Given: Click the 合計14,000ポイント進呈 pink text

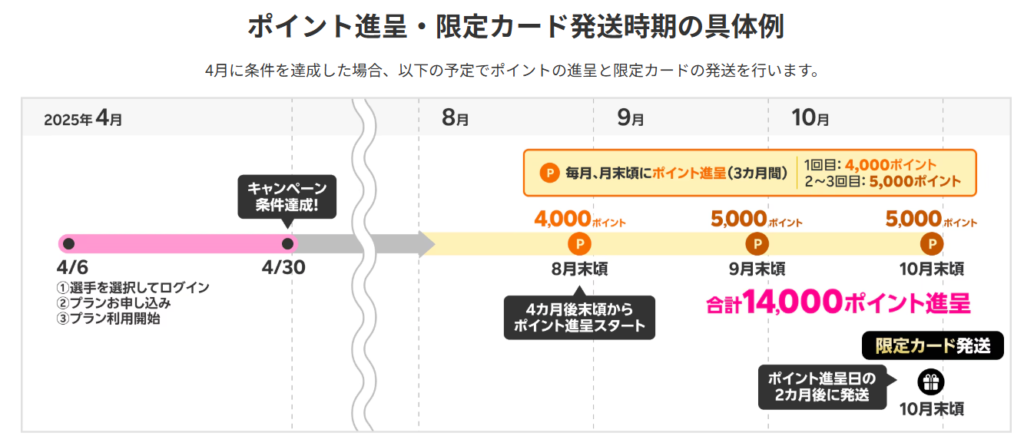Looking at the screenshot, I should click(x=838, y=303).
